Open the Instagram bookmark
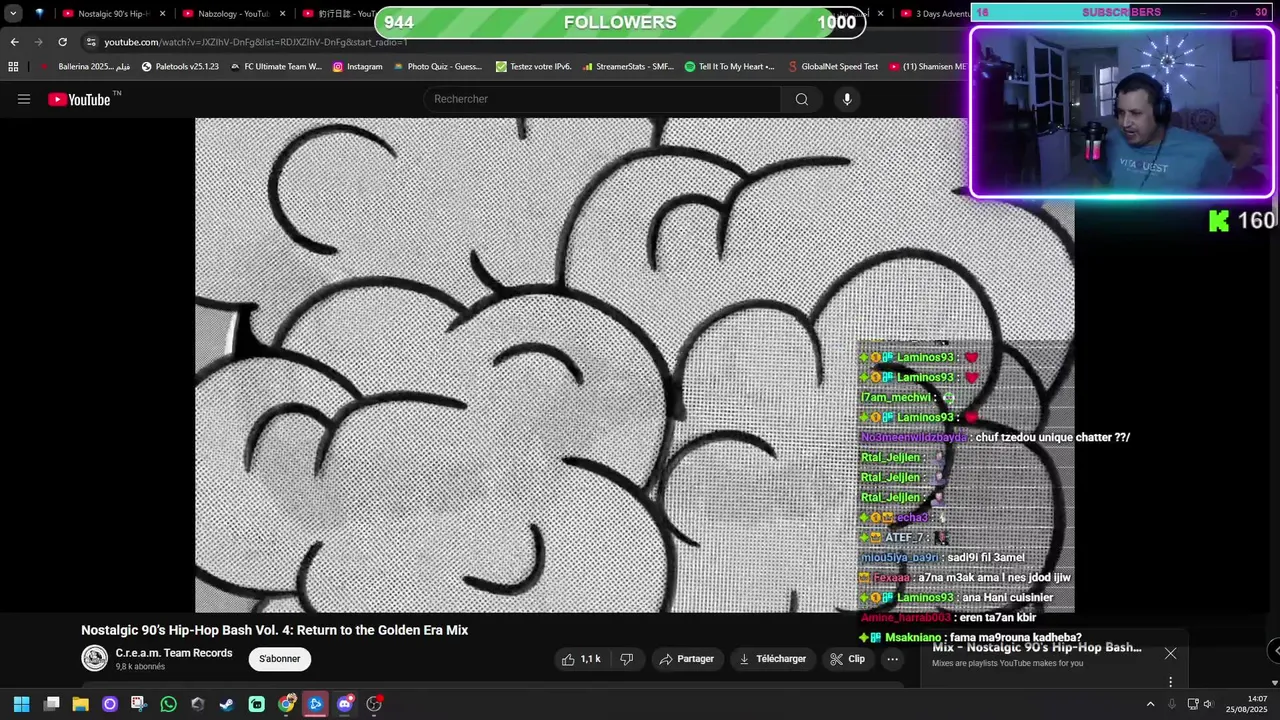This screenshot has height=720, width=1280. (357, 67)
